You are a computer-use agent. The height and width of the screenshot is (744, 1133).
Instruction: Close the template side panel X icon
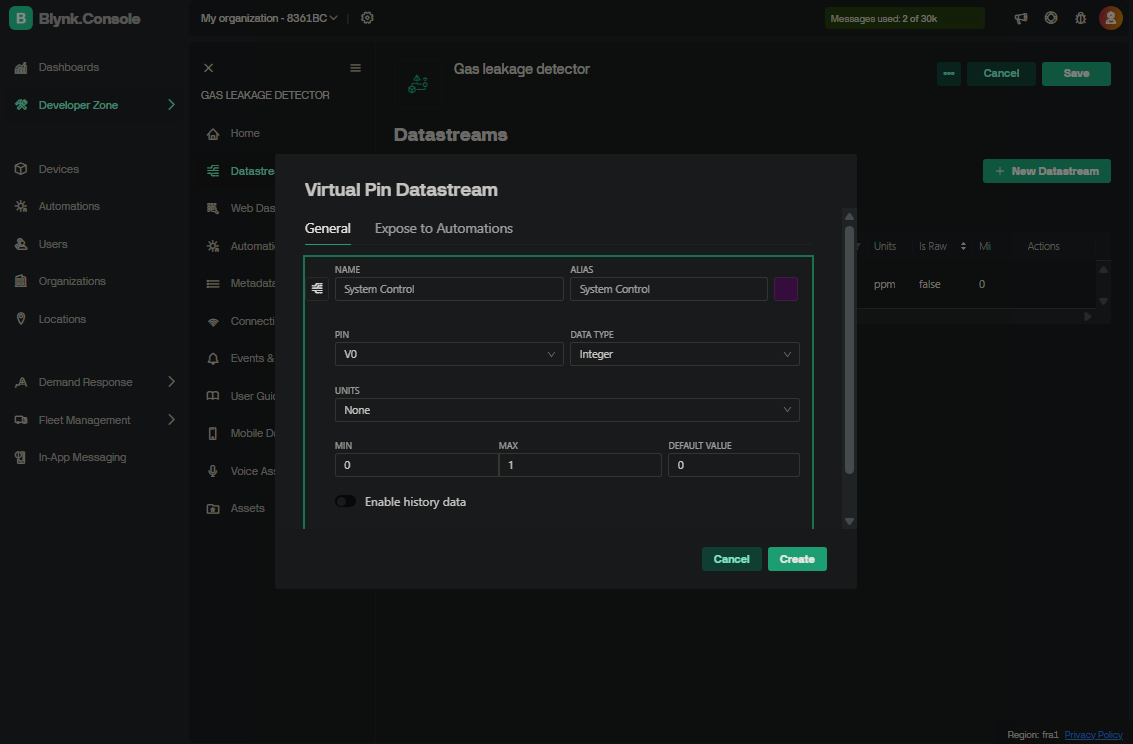(x=208, y=68)
